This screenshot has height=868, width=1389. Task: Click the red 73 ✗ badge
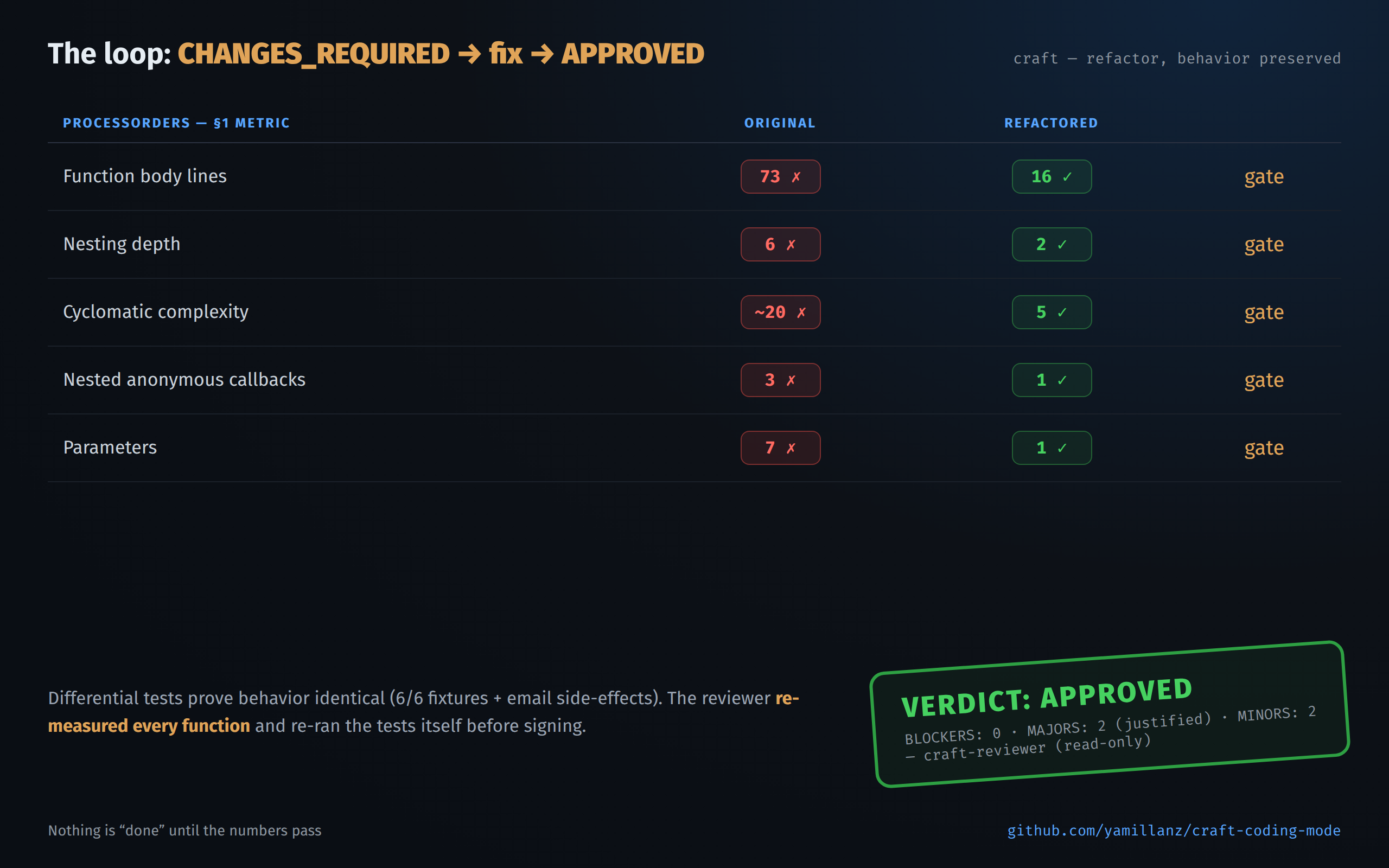pos(780,176)
